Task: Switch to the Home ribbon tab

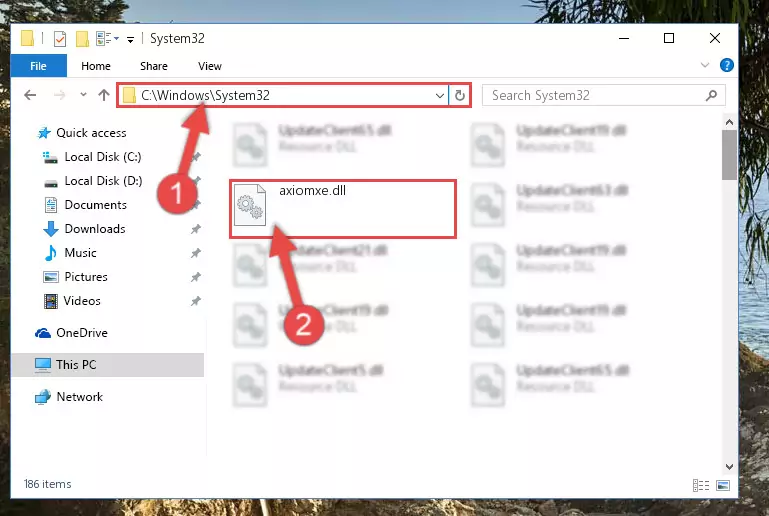Action: [96, 66]
